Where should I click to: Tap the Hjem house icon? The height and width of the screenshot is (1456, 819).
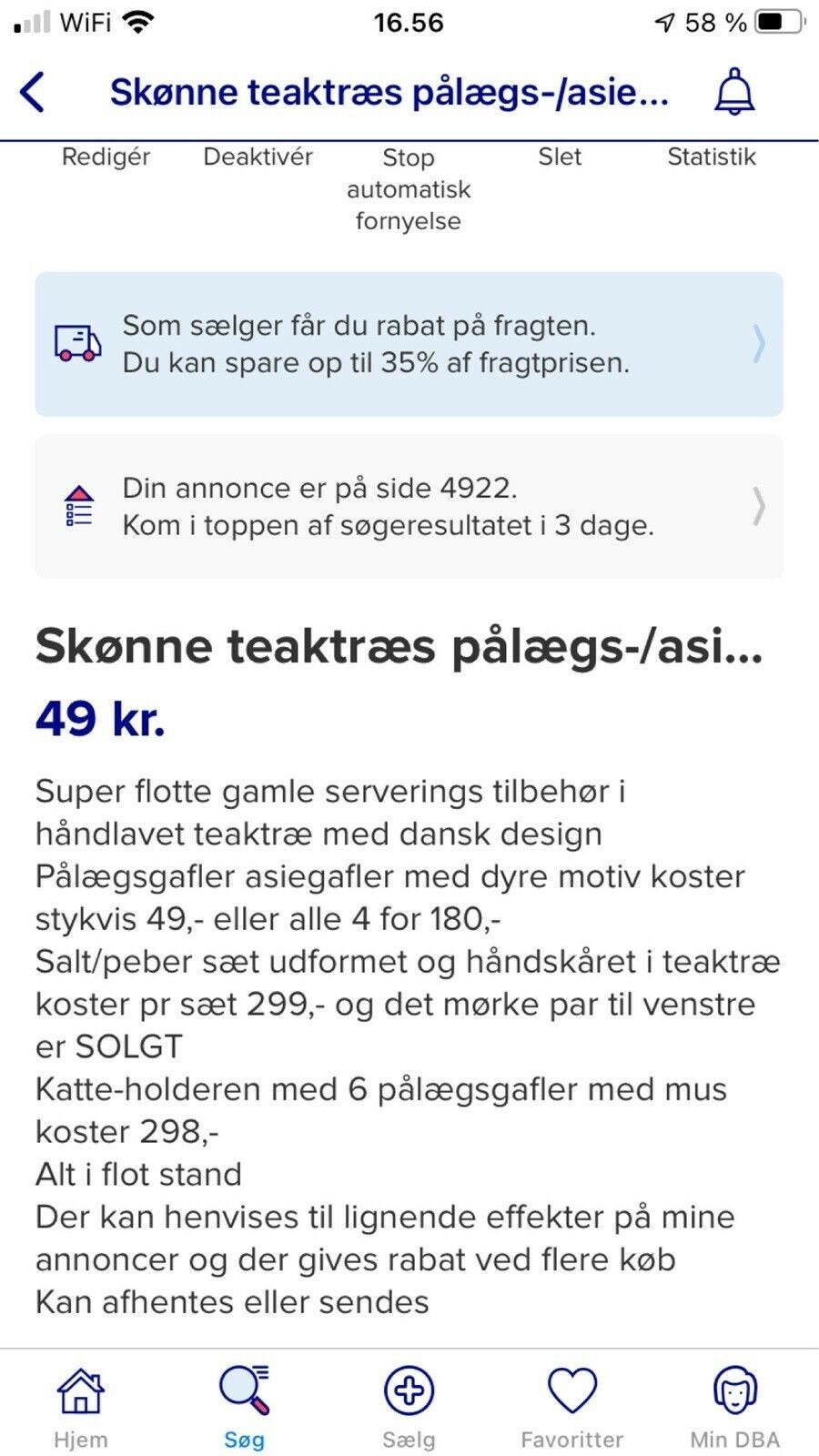(x=80, y=1390)
